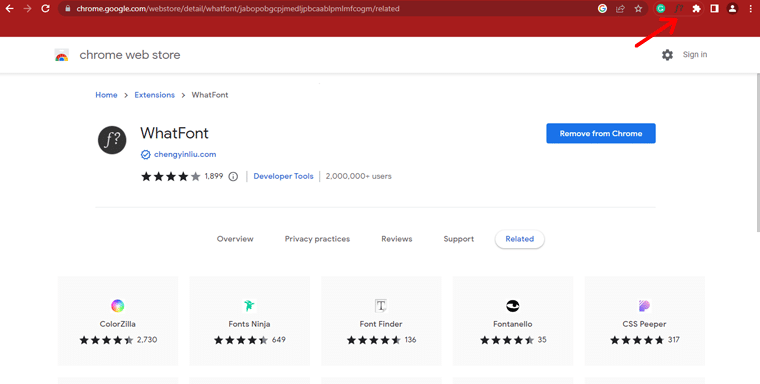Go to Home breadcrumb link

[x=106, y=95]
